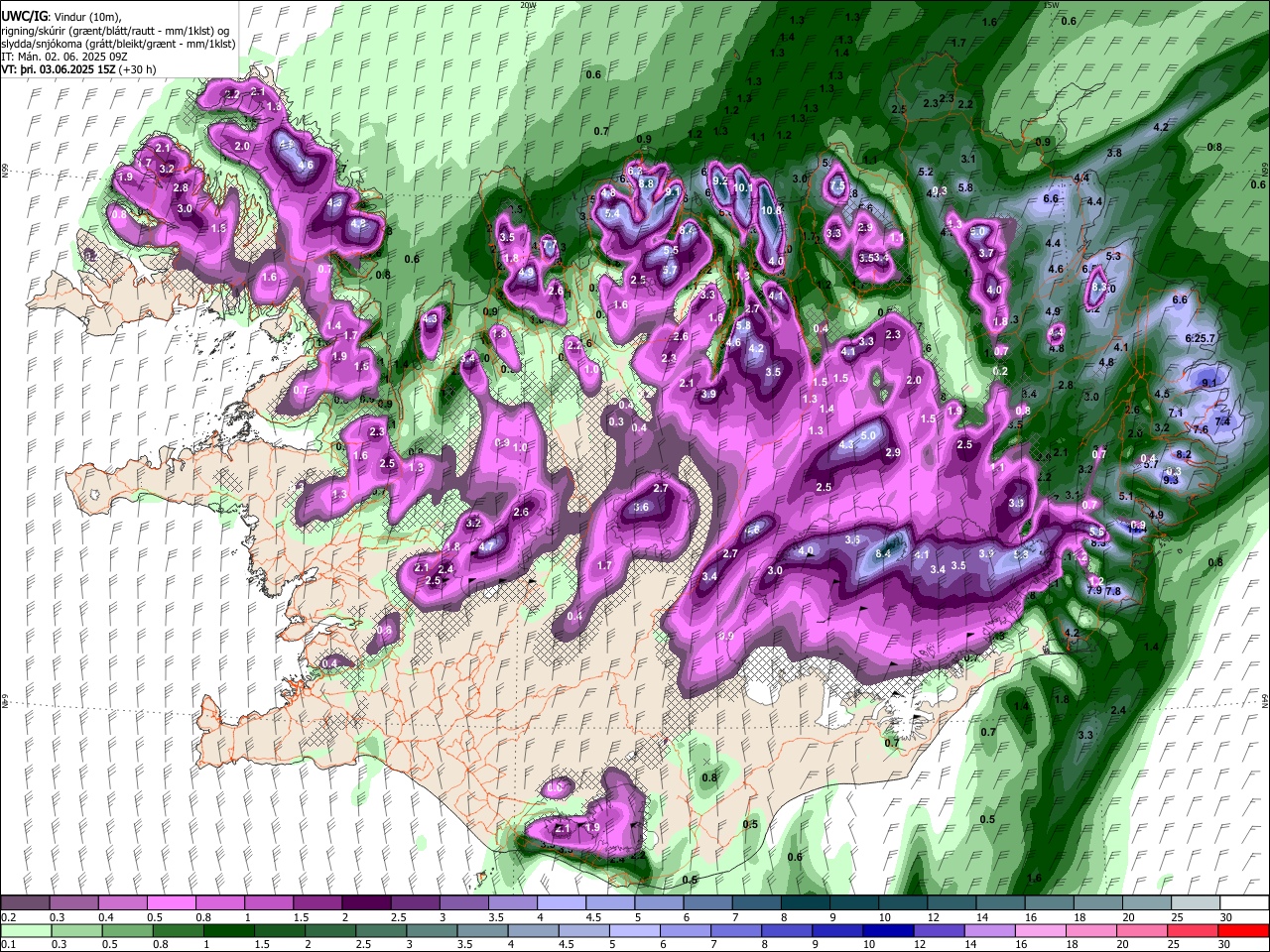
Task: Click the 'VT: þri. 03.06.2025 15Z' valid time
Action: point(59,70)
